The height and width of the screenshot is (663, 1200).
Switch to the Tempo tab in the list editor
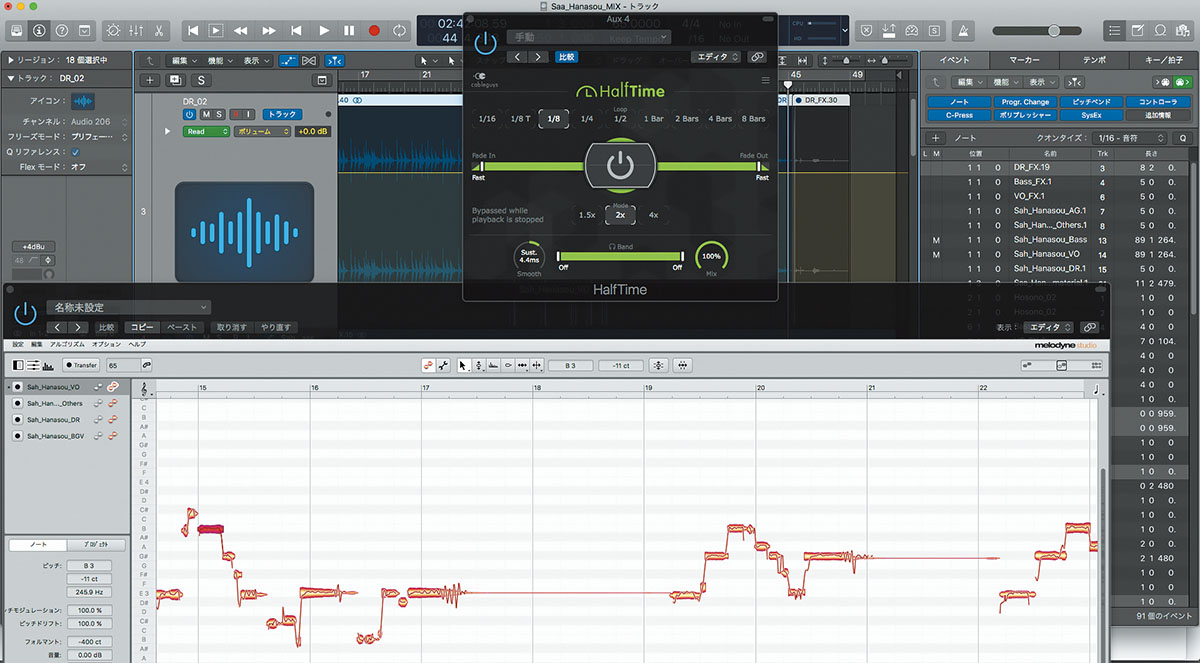click(x=1094, y=60)
